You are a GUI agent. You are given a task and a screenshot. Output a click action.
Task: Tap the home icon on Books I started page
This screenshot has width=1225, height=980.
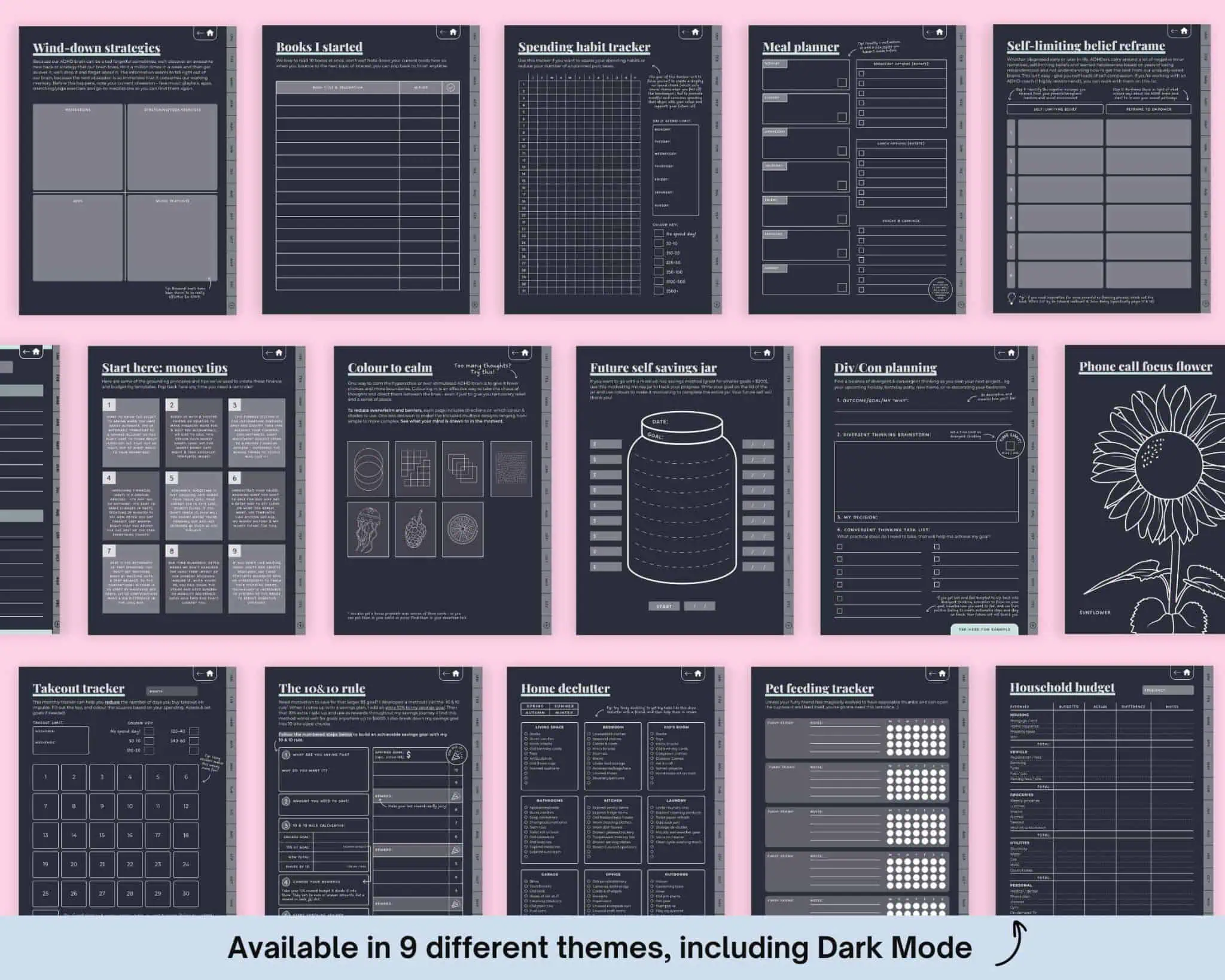[x=453, y=32]
